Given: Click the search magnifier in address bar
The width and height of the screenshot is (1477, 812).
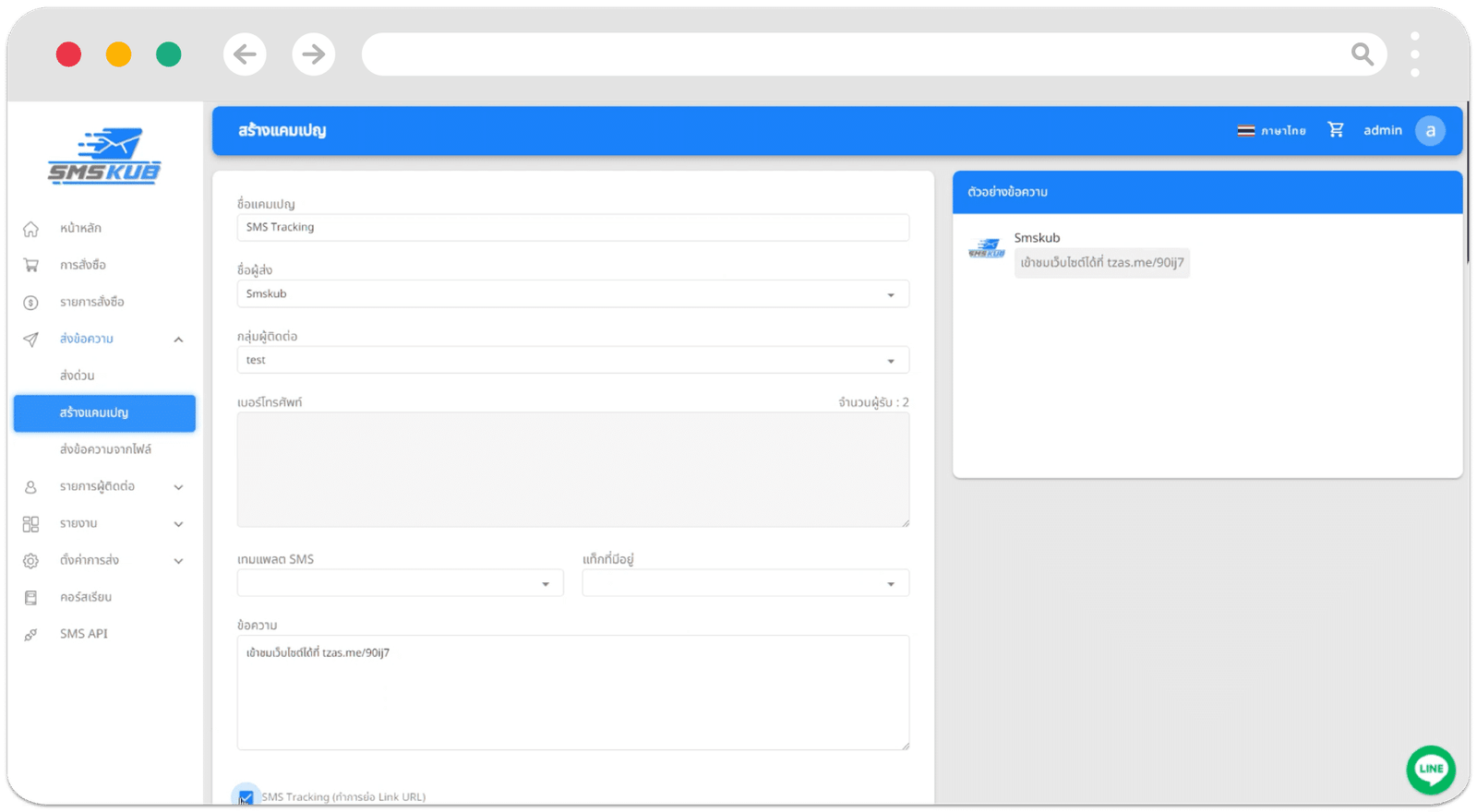Looking at the screenshot, I should (1362, 54).
